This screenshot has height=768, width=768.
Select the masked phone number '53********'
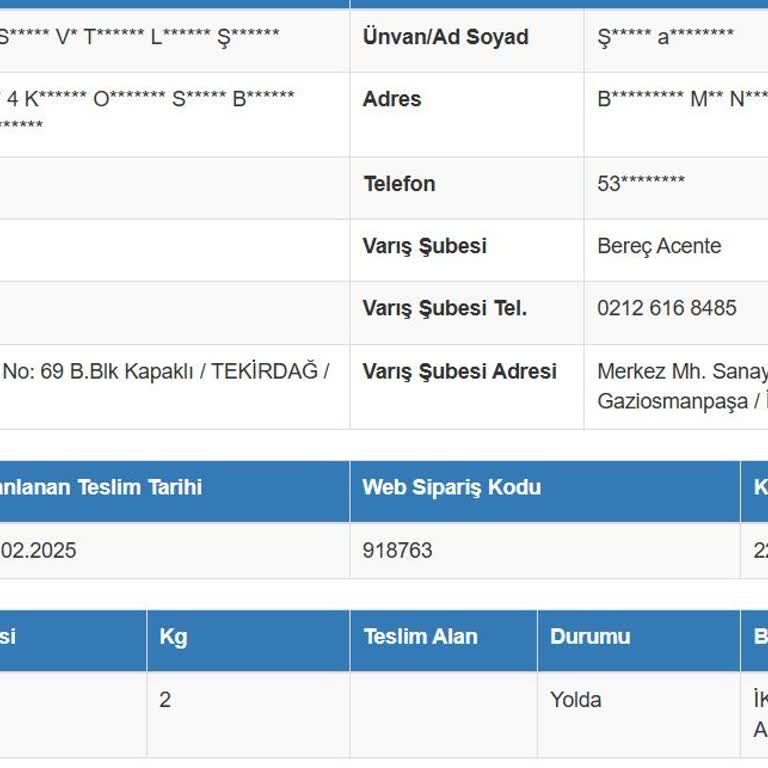641,183
